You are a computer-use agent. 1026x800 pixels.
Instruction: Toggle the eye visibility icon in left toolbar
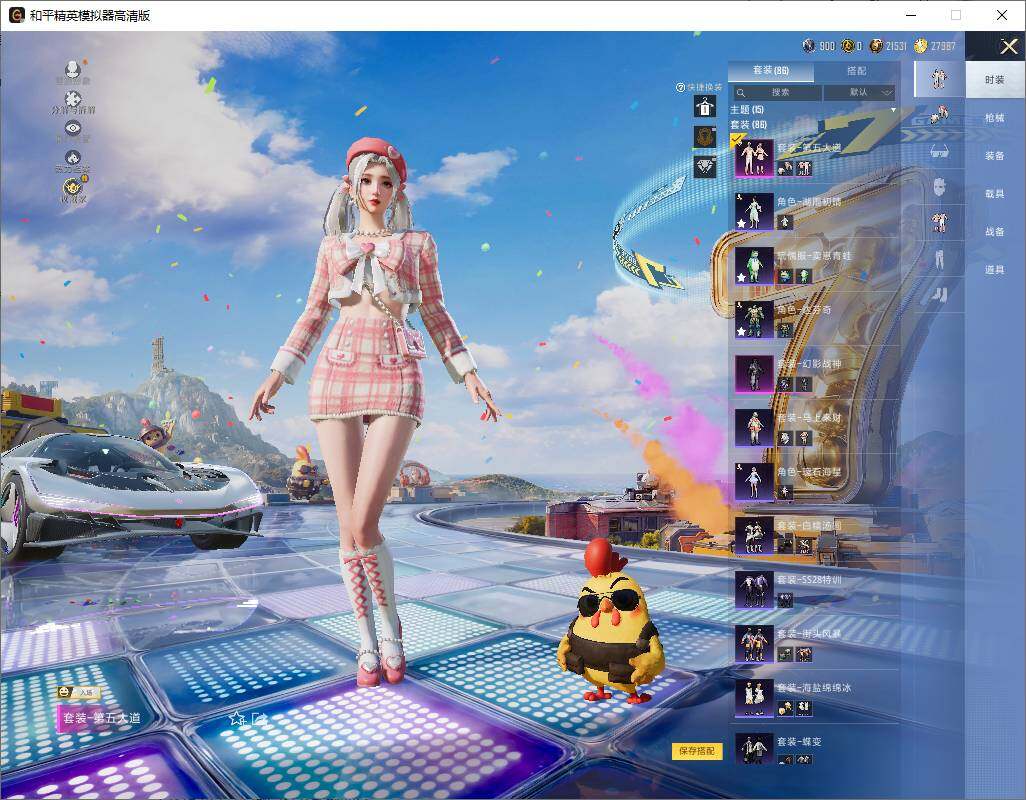pyautogui.click(x=73, y=128)
